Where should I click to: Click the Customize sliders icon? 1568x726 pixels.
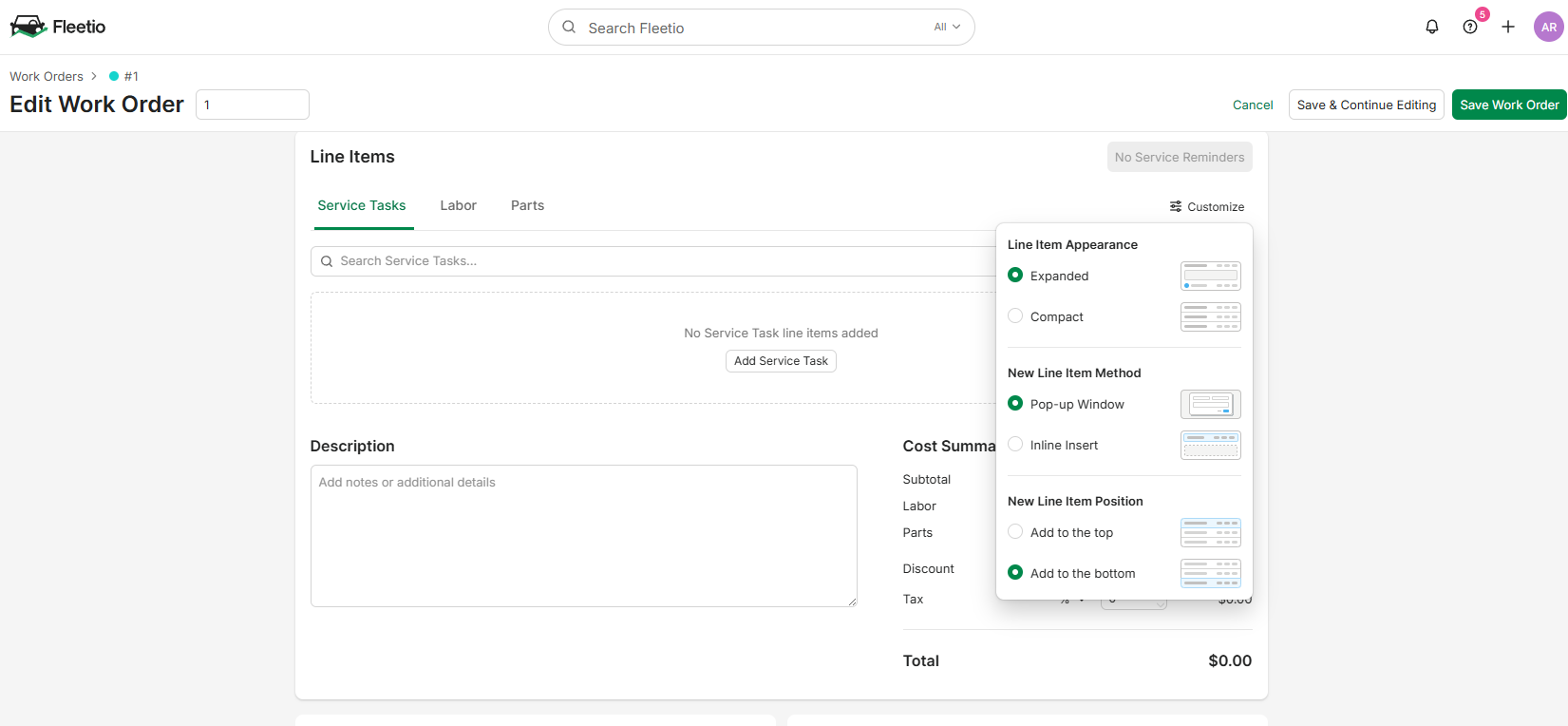(x=1176, y=206)
